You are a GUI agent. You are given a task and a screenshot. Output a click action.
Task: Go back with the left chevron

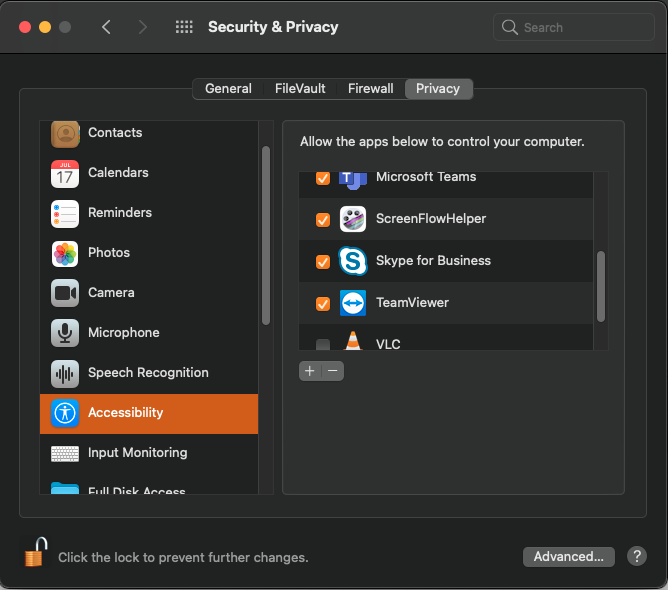tap(107, 27)
